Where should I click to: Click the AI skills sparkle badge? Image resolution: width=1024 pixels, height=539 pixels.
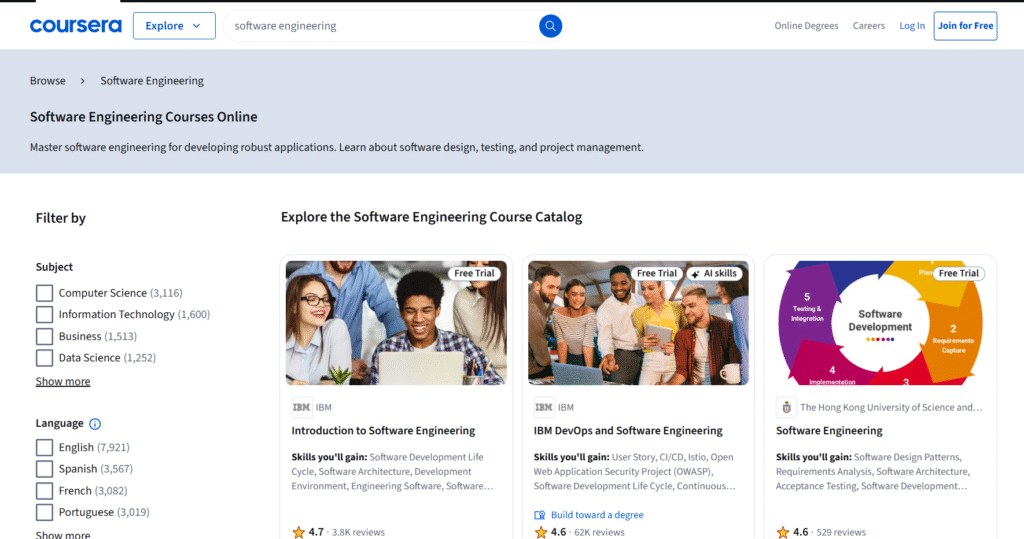714,273
